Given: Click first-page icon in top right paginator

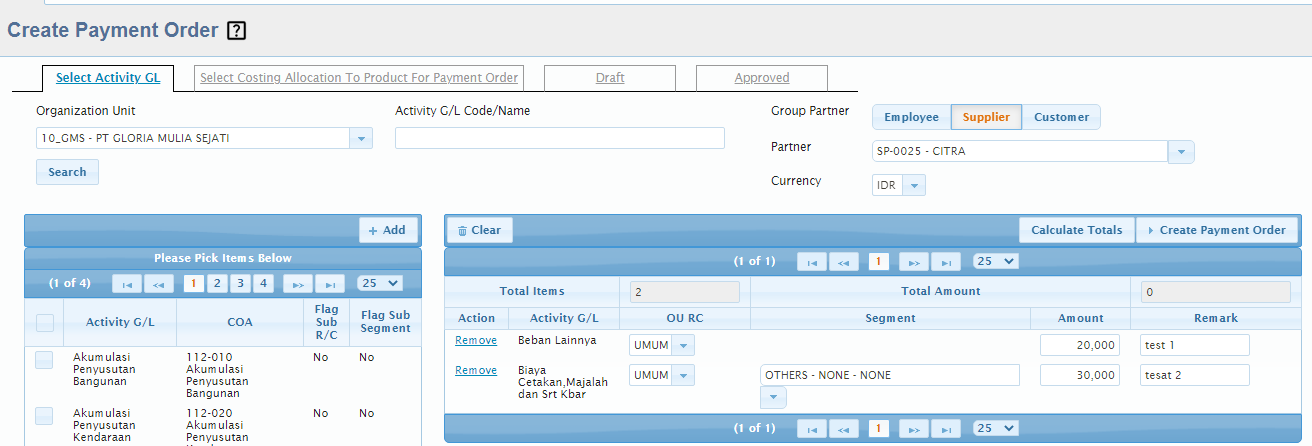Looking at the screenshot, I should tap(811, 262).
